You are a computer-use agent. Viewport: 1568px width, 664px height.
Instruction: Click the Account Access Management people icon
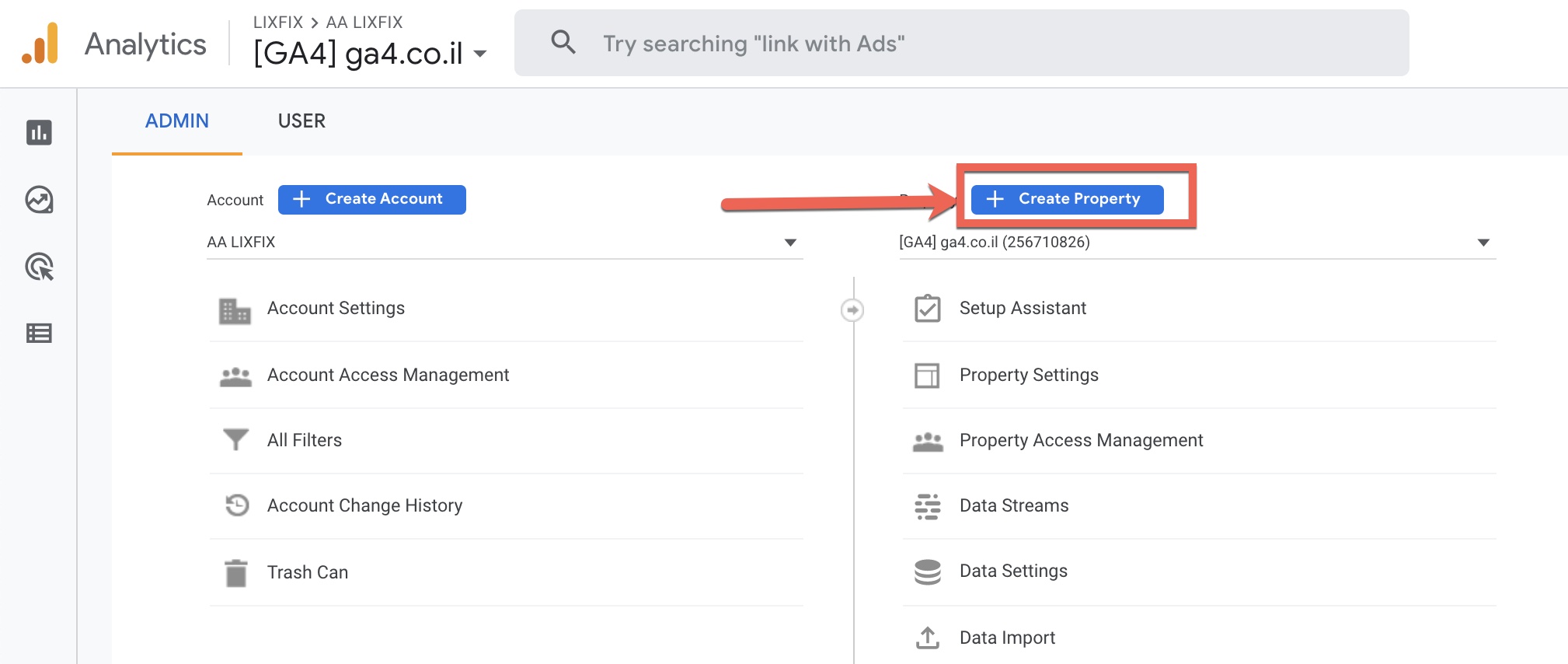point(235,377)
